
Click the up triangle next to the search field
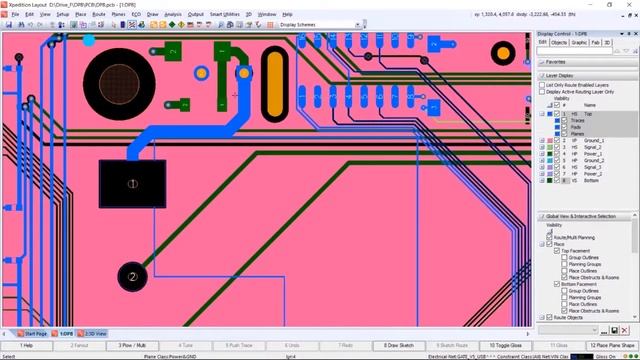click(617, 51)
